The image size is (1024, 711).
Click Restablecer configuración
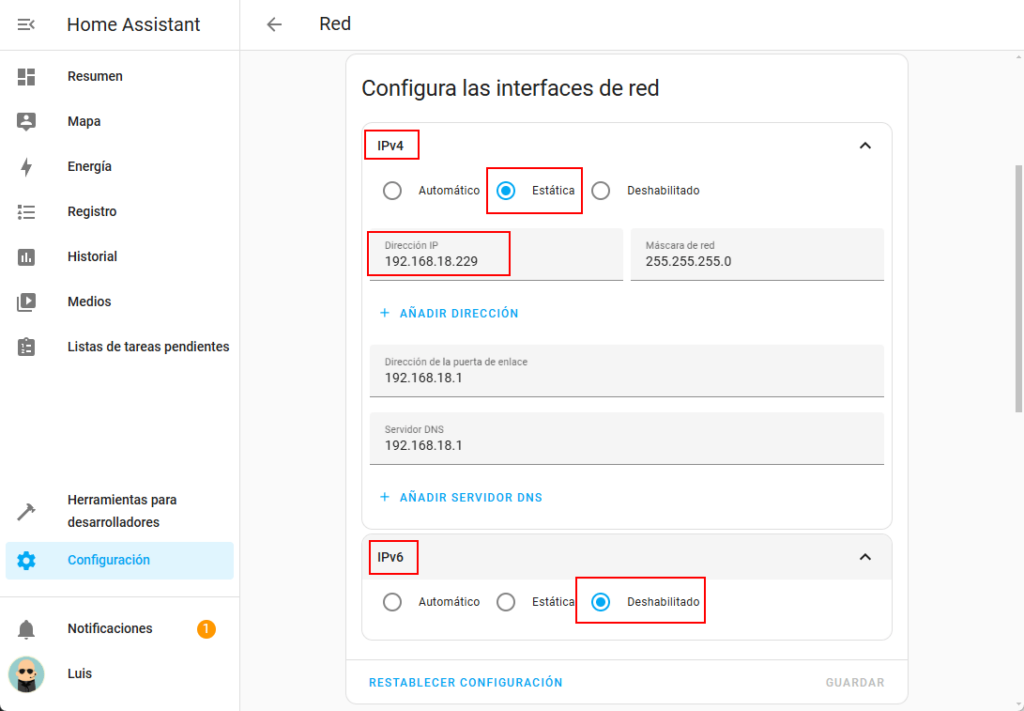click(465, 682)
